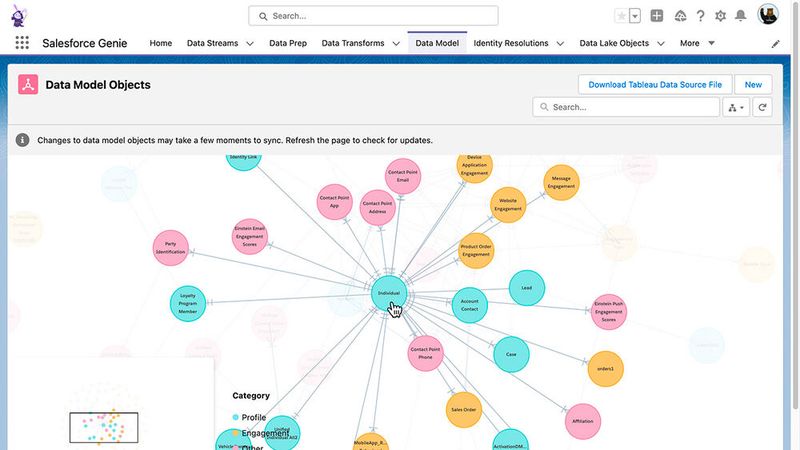Screen dimensions: 800x450
Task: Open the graph view switcher dropdown
Action: pos(736,107)
